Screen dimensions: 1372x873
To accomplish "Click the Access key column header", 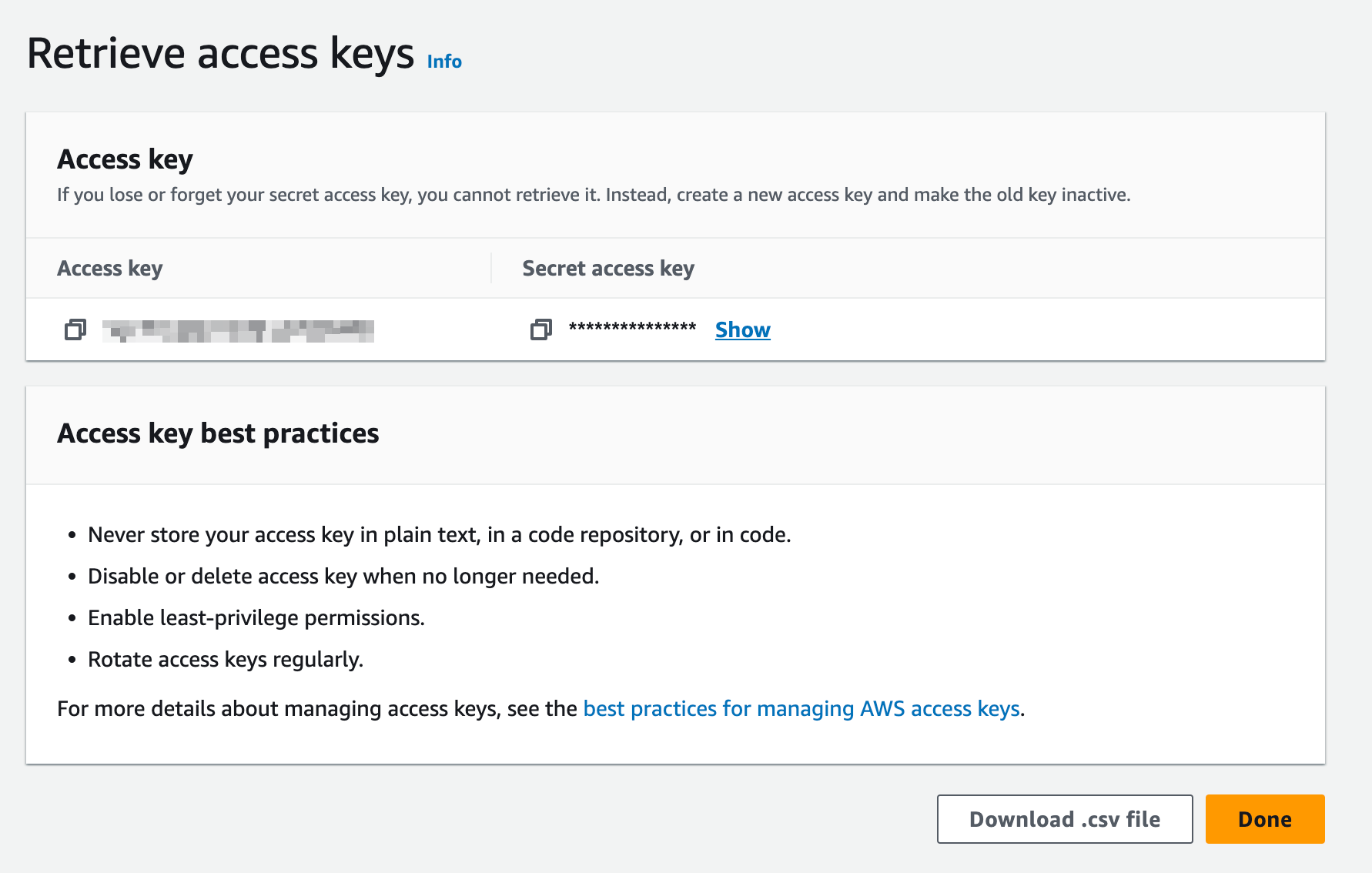I will pyautogui.click(x=110, y=269).
